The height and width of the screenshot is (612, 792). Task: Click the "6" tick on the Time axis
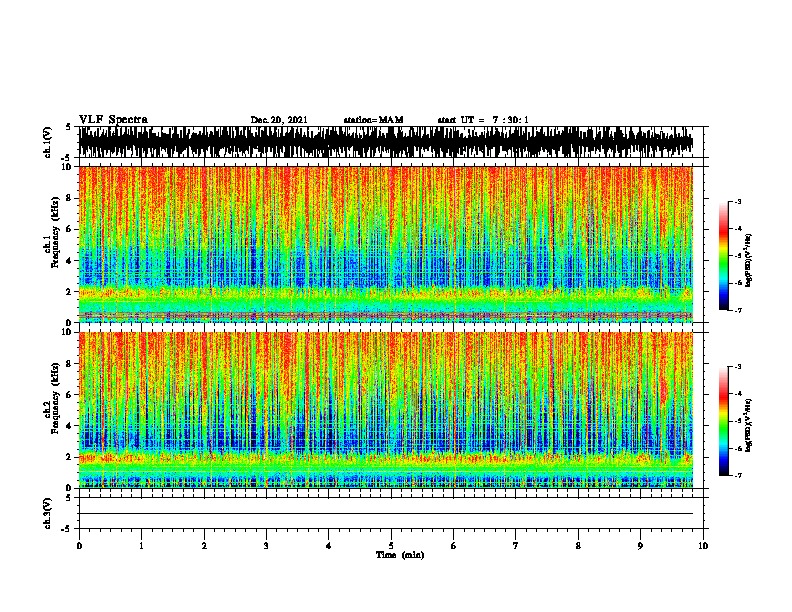tap(454, 546)
